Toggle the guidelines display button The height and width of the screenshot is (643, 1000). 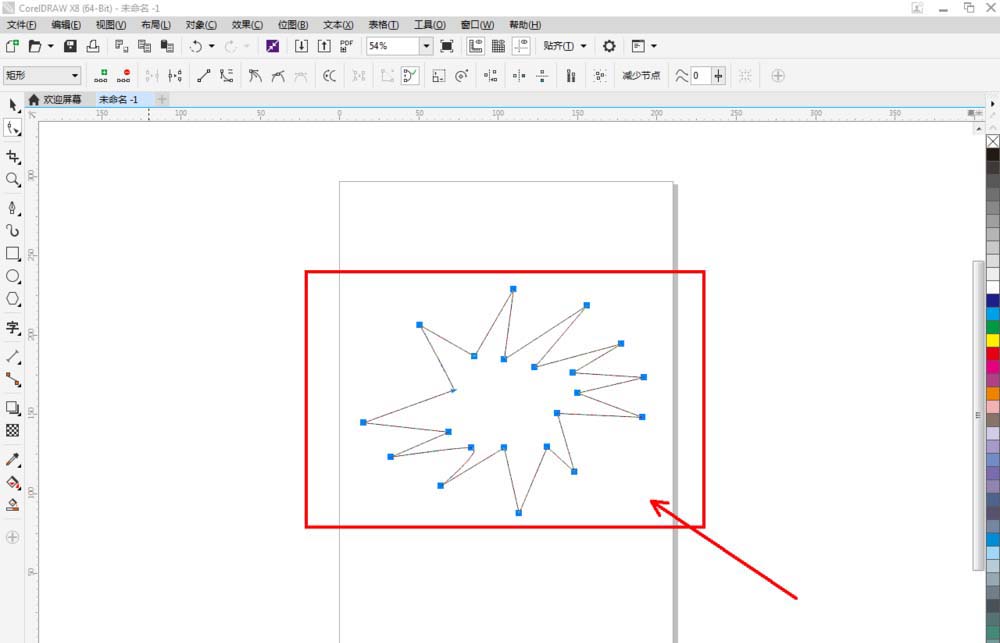pyautogui.click(x=522, y=46)
